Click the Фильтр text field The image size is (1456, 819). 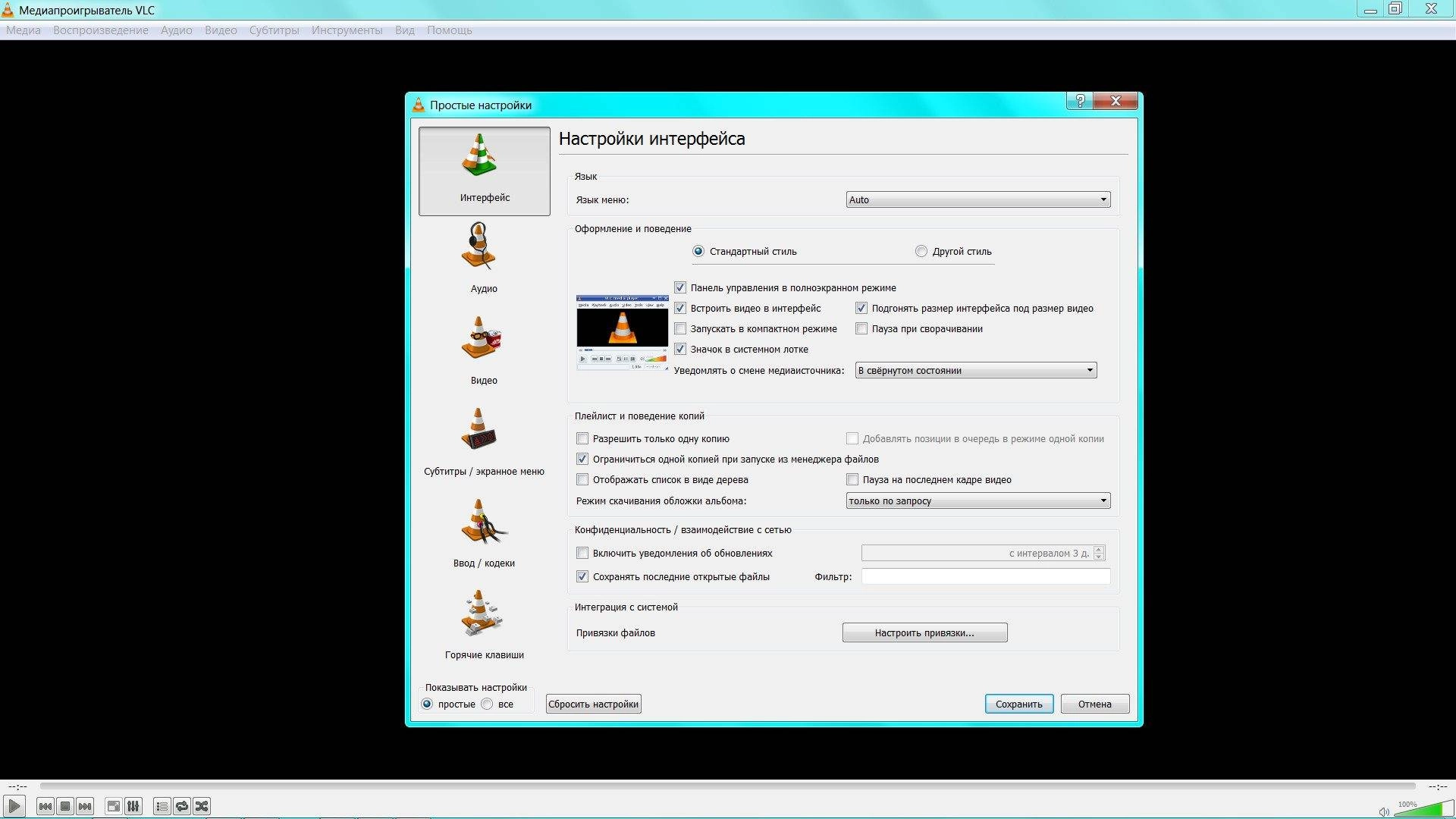click(x=986, y=577)
